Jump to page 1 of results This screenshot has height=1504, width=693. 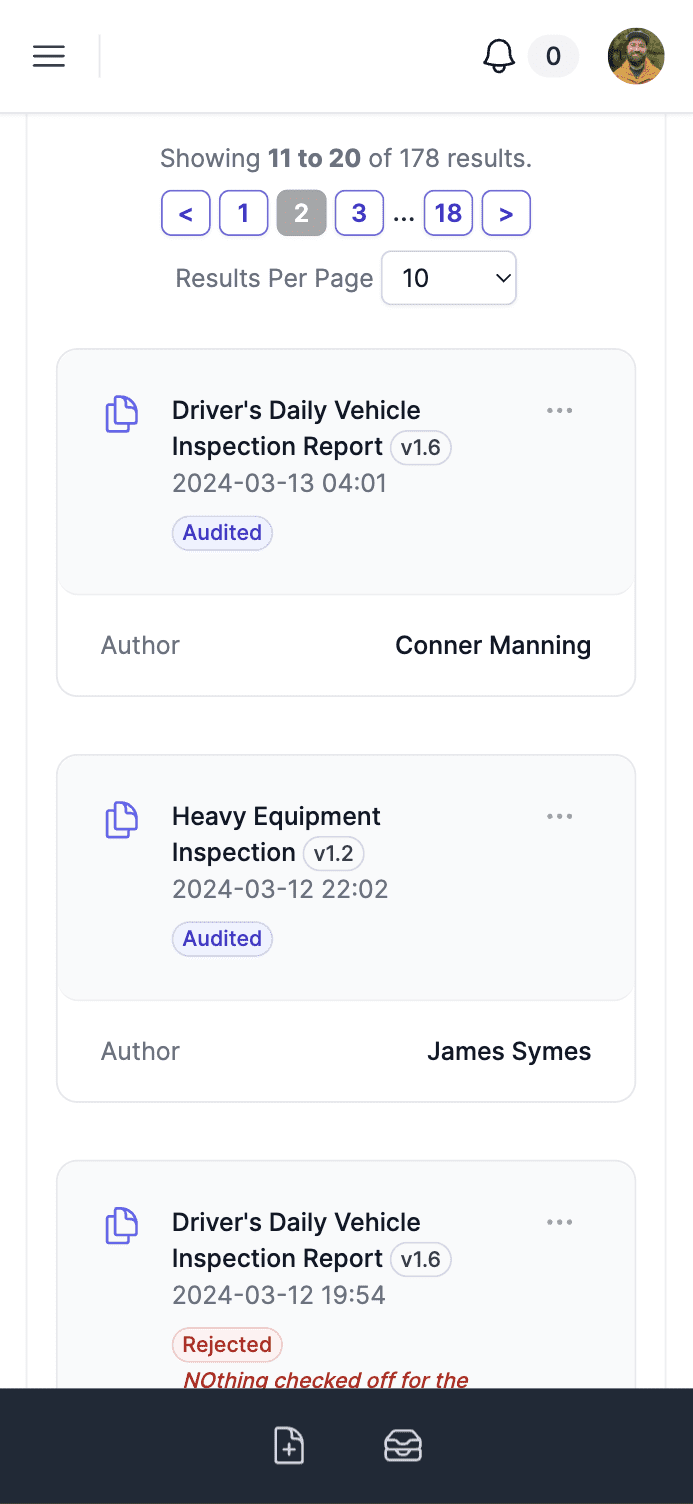click(x=243, y=213)
